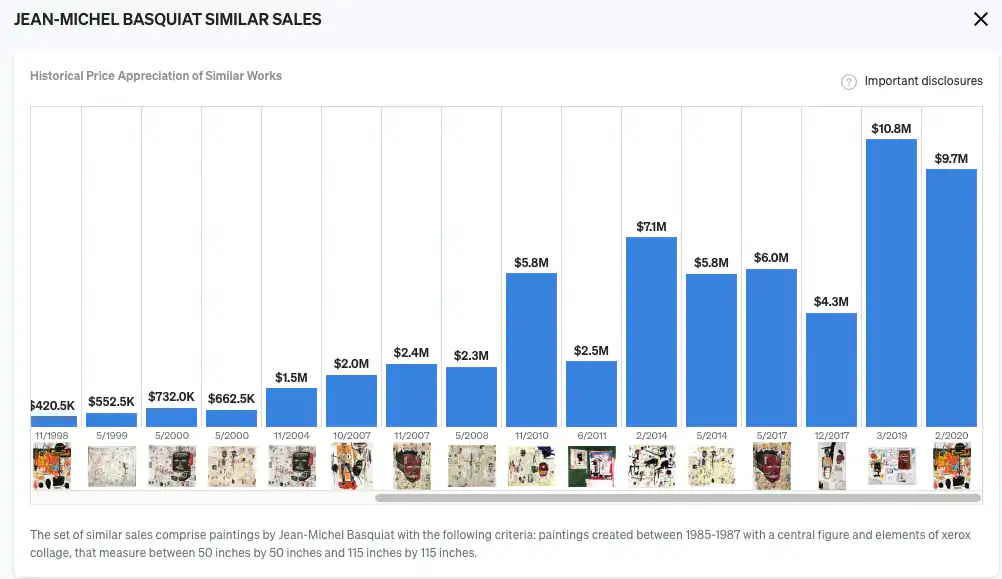Open the artwork thumbnail under 11/1998

52,466
